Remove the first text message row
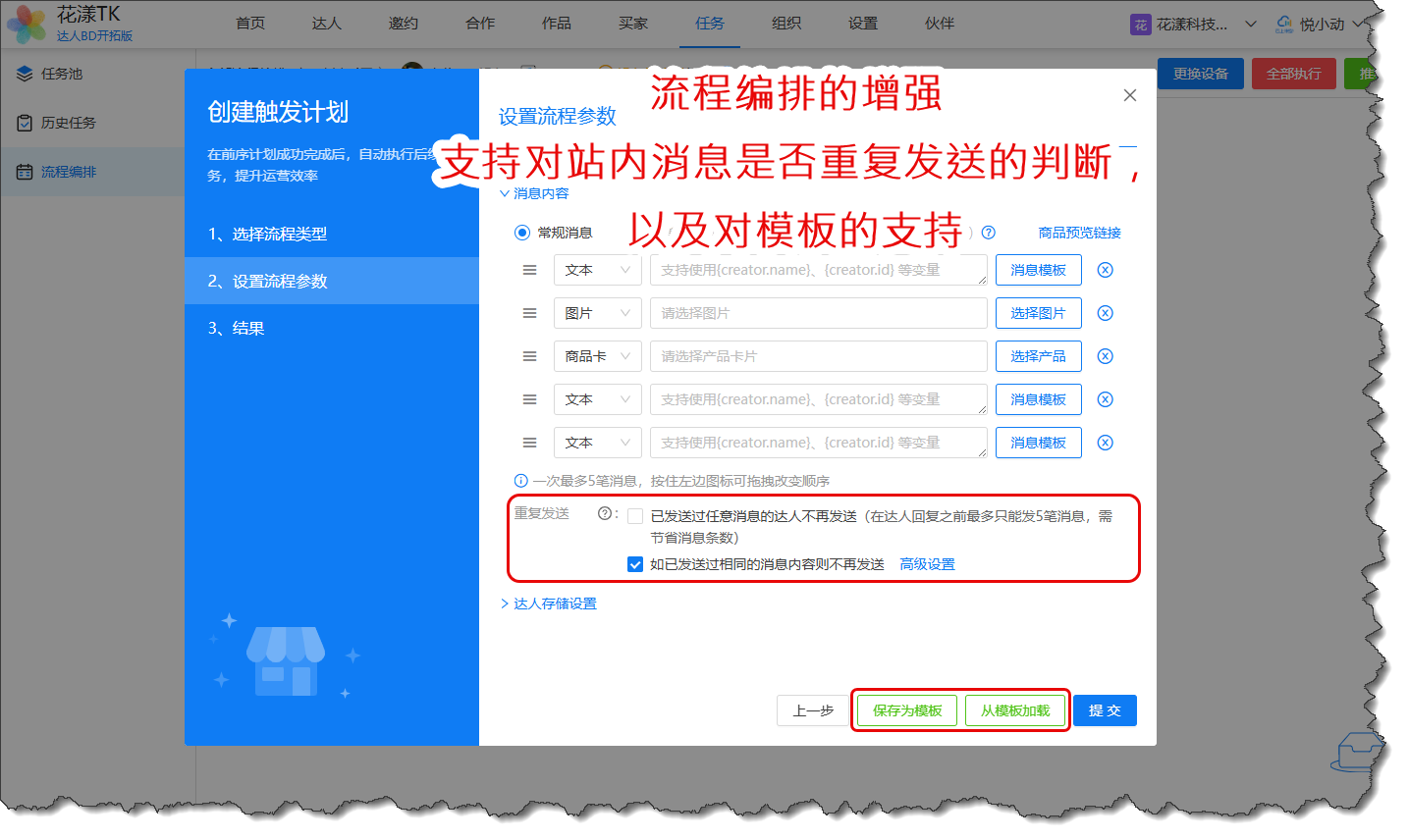 pyautogui.click(x=1105, y=270)
